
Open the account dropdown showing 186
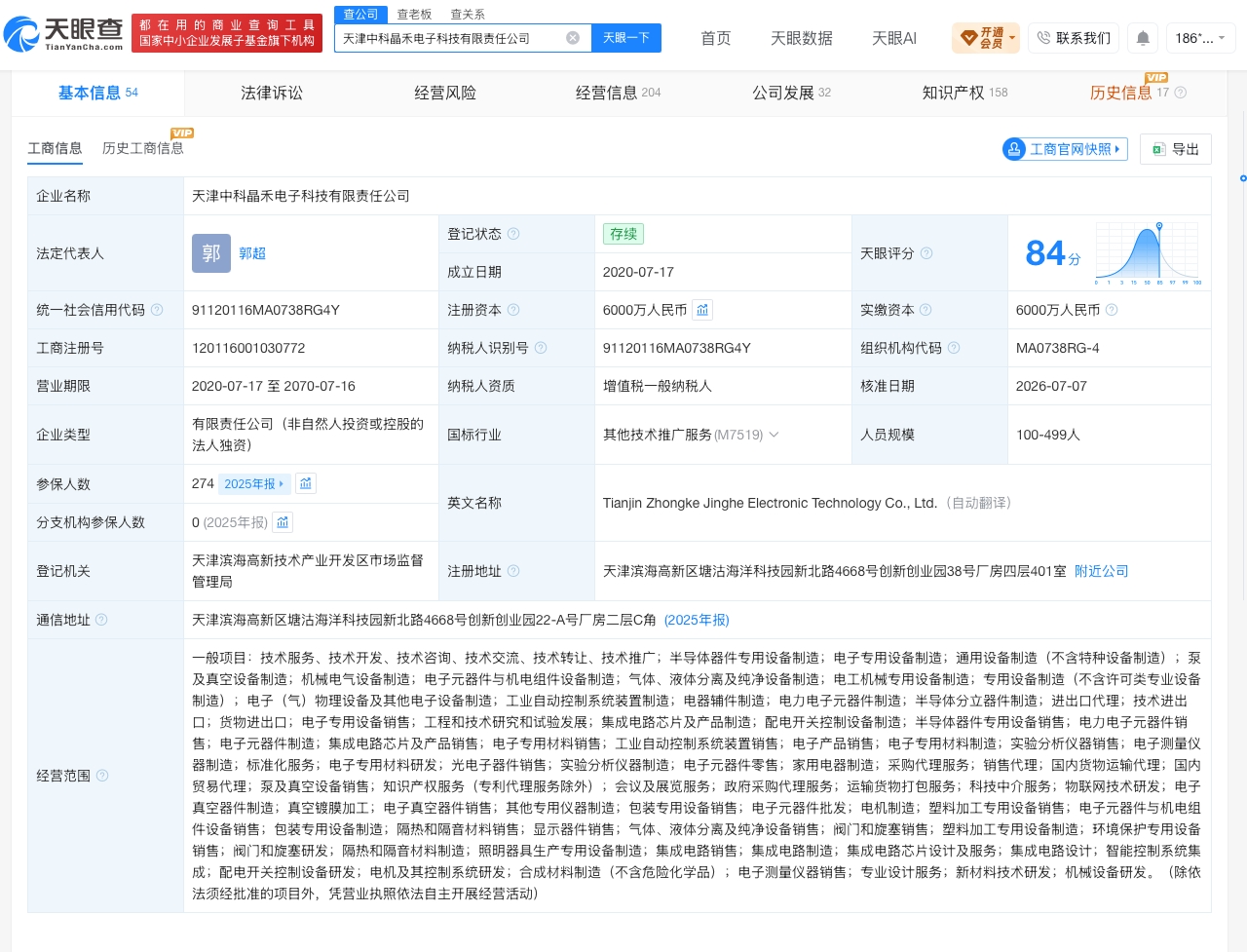[x=1200, y=38]
